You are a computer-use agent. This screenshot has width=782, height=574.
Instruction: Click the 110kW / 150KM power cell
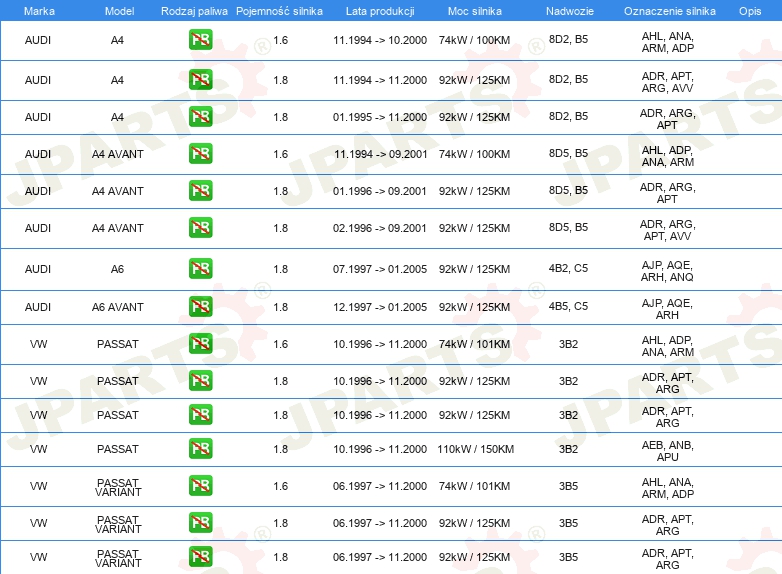click(475, 449)
